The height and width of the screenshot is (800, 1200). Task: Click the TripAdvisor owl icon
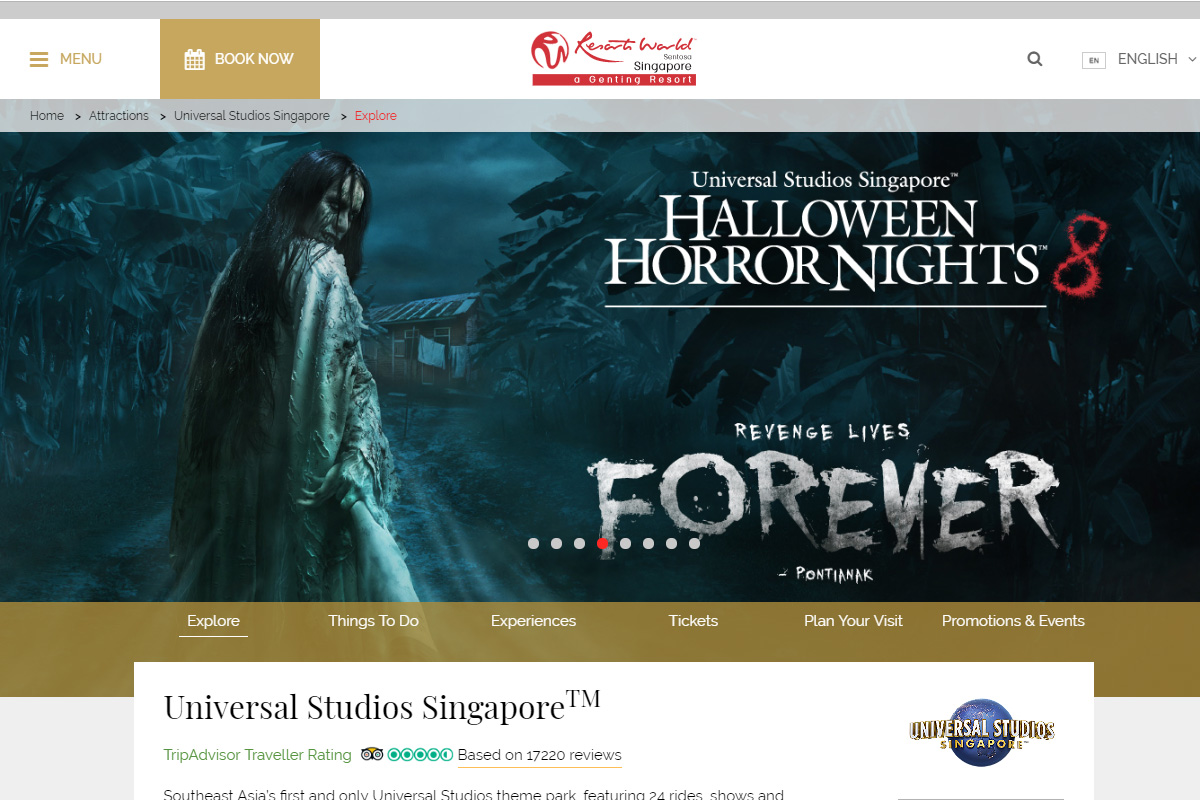pos(372,755)
